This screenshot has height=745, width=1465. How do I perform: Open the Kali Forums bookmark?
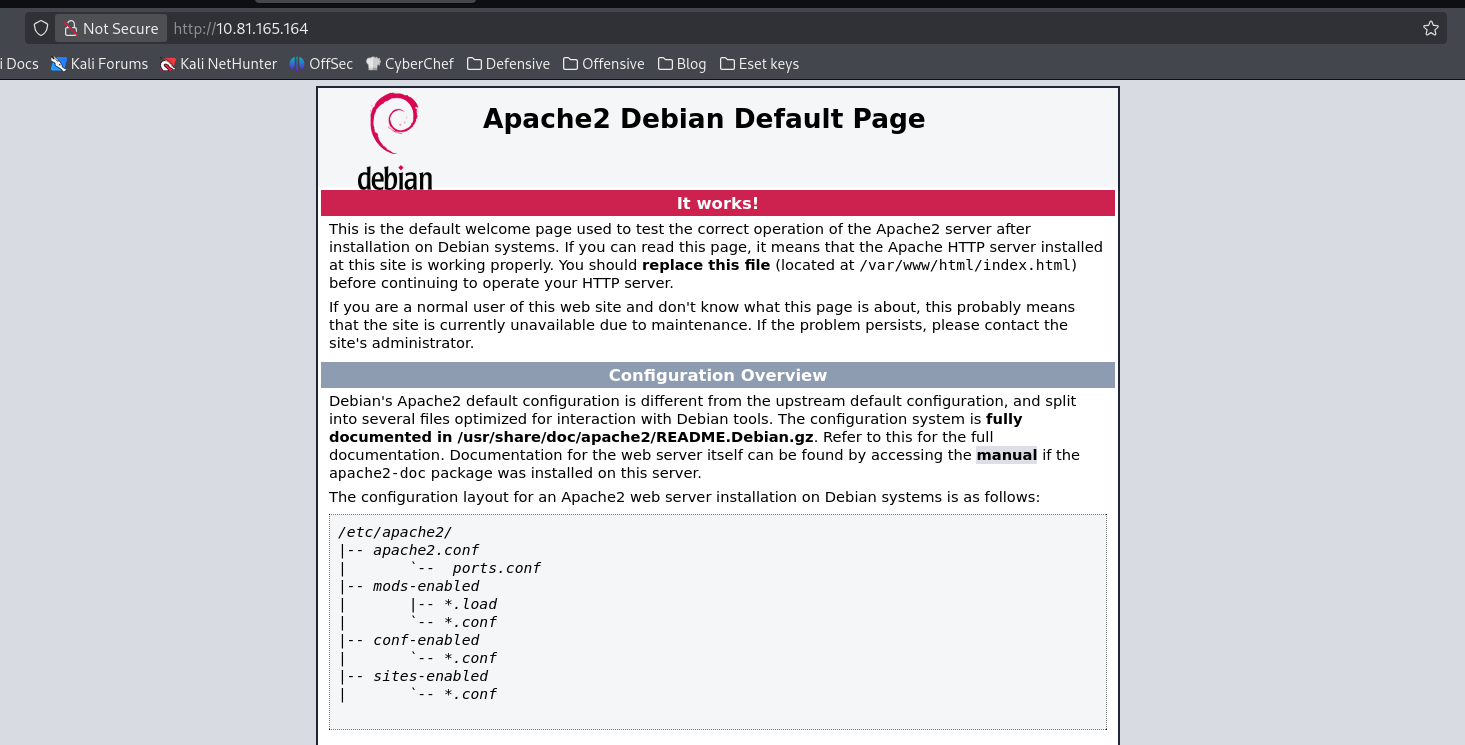(x=100, y=64)
